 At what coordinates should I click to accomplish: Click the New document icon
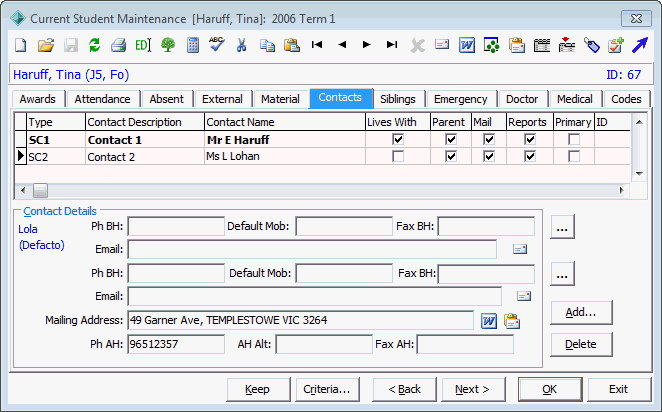click(x=21, y=45)
